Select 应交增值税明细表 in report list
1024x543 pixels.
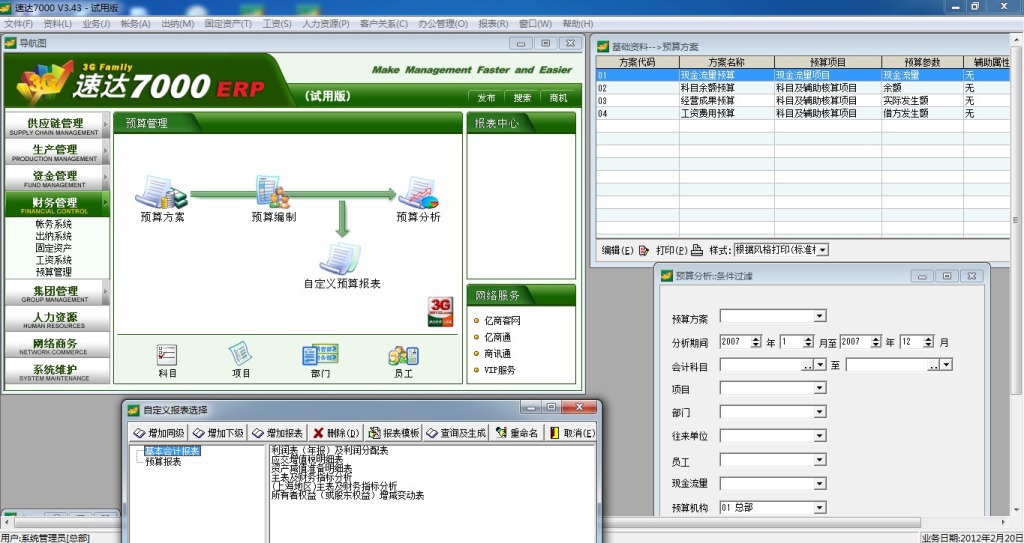click(x=307, y=460)
